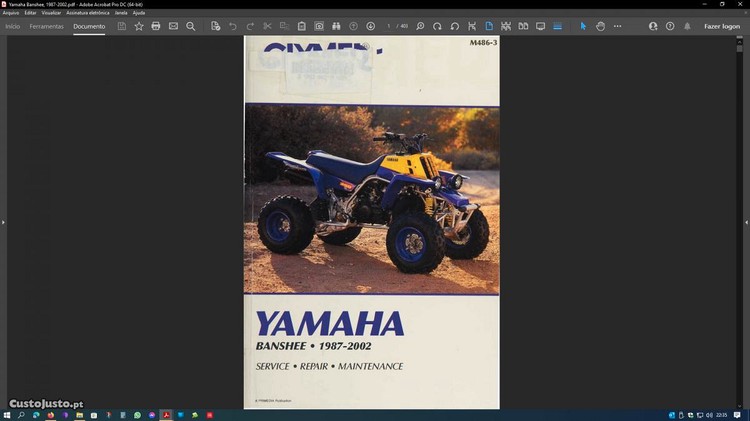Image resolution: width=750 pixels, height=421 pixels.
Task: Take a snapshot with the camera icon
Action: 319,26
